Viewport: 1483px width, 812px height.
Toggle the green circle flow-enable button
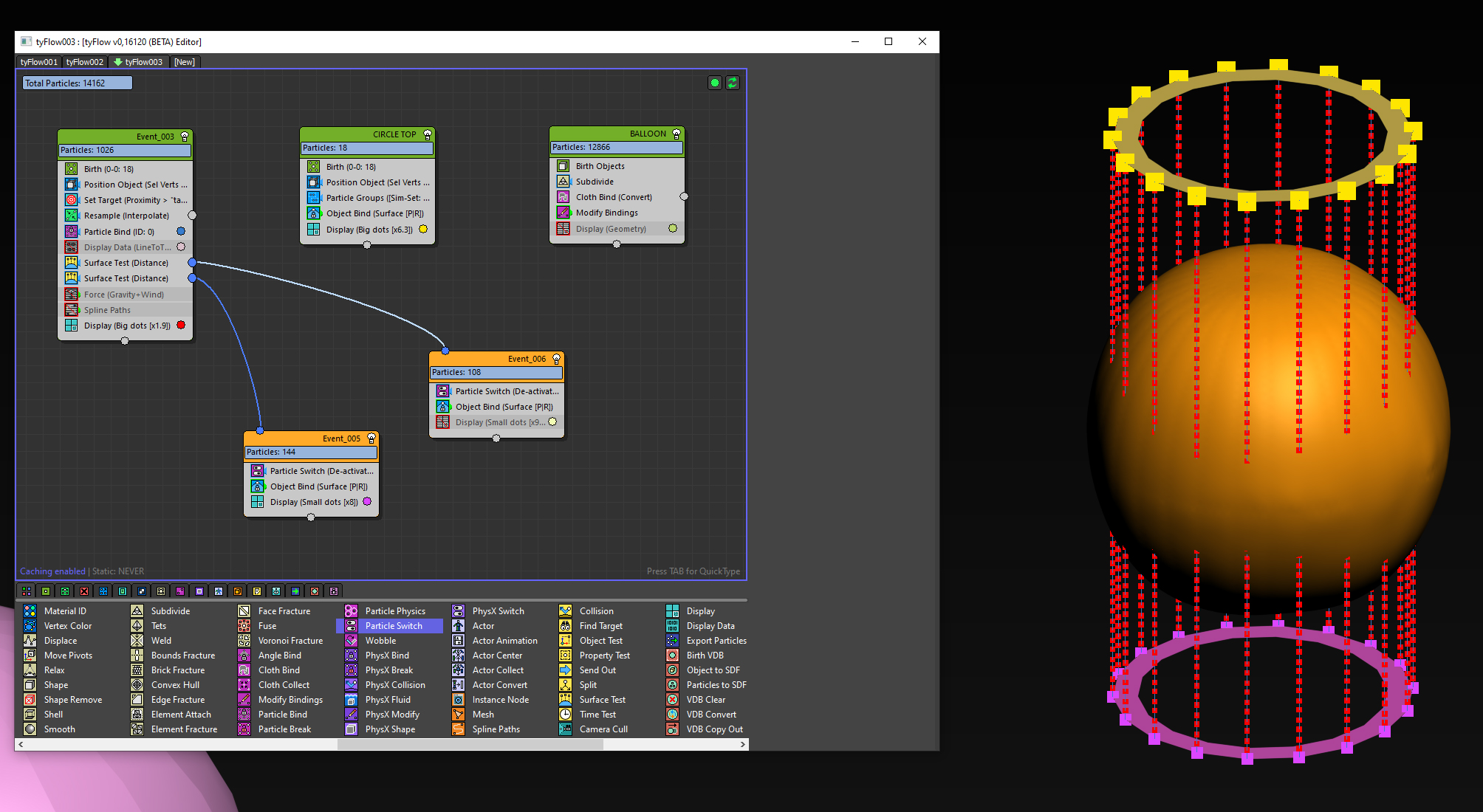(714, 83)
